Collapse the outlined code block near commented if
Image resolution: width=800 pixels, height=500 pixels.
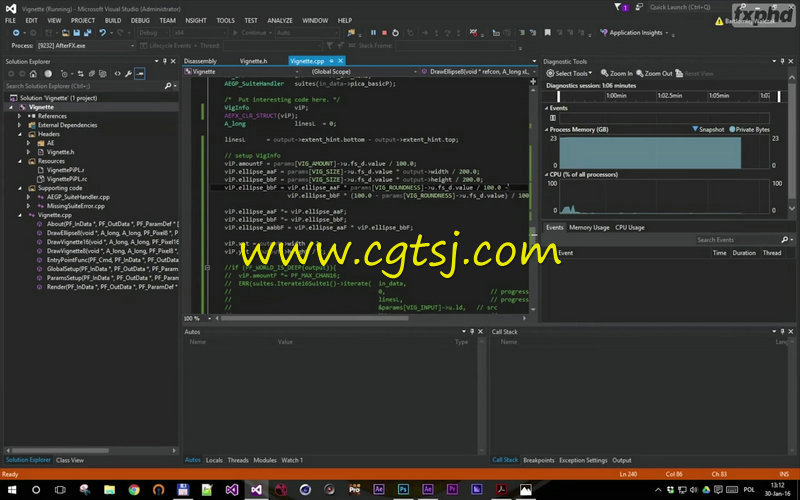[x=207, y=267]
